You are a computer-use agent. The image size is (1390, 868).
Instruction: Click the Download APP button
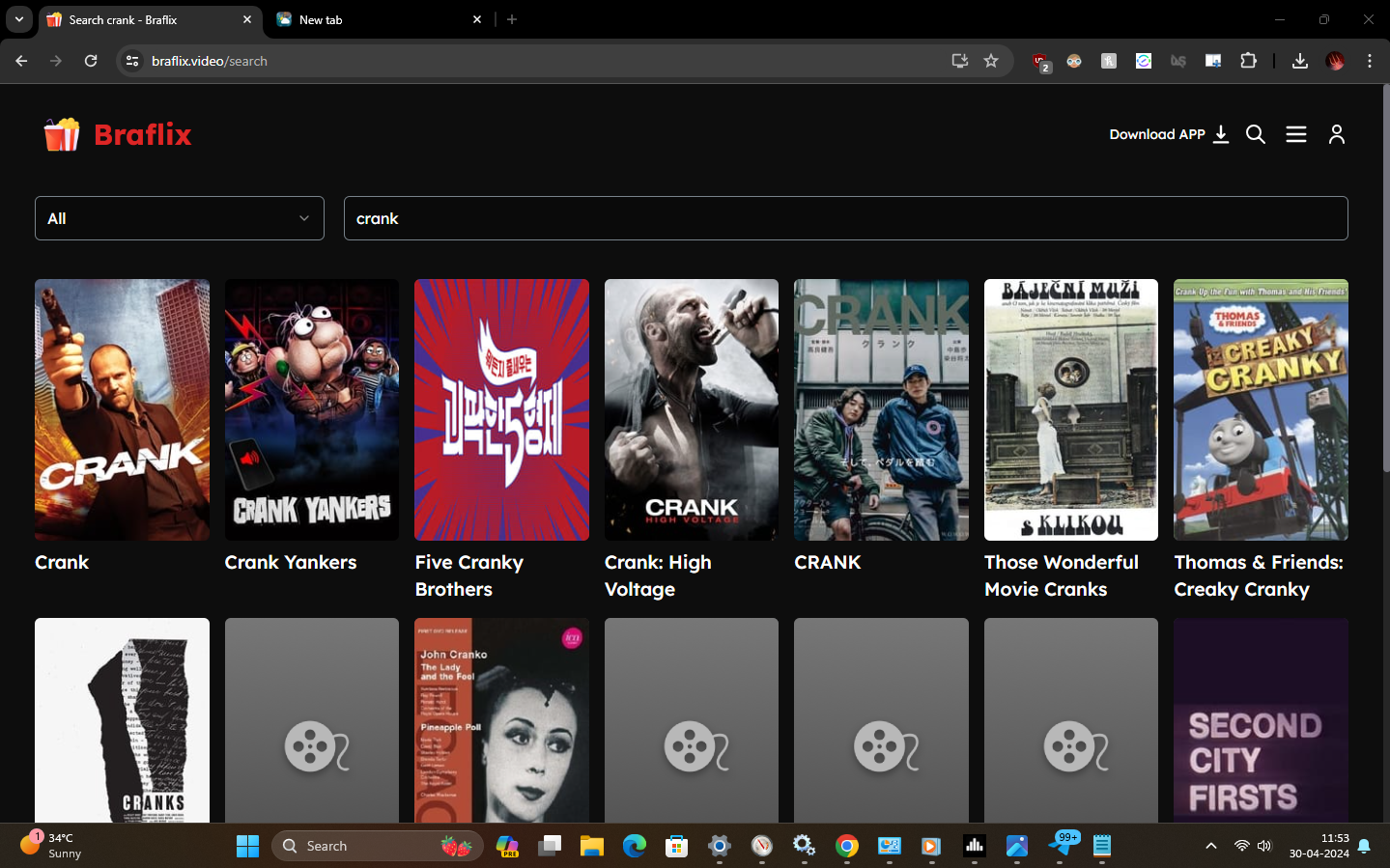tap(1168, 134)
